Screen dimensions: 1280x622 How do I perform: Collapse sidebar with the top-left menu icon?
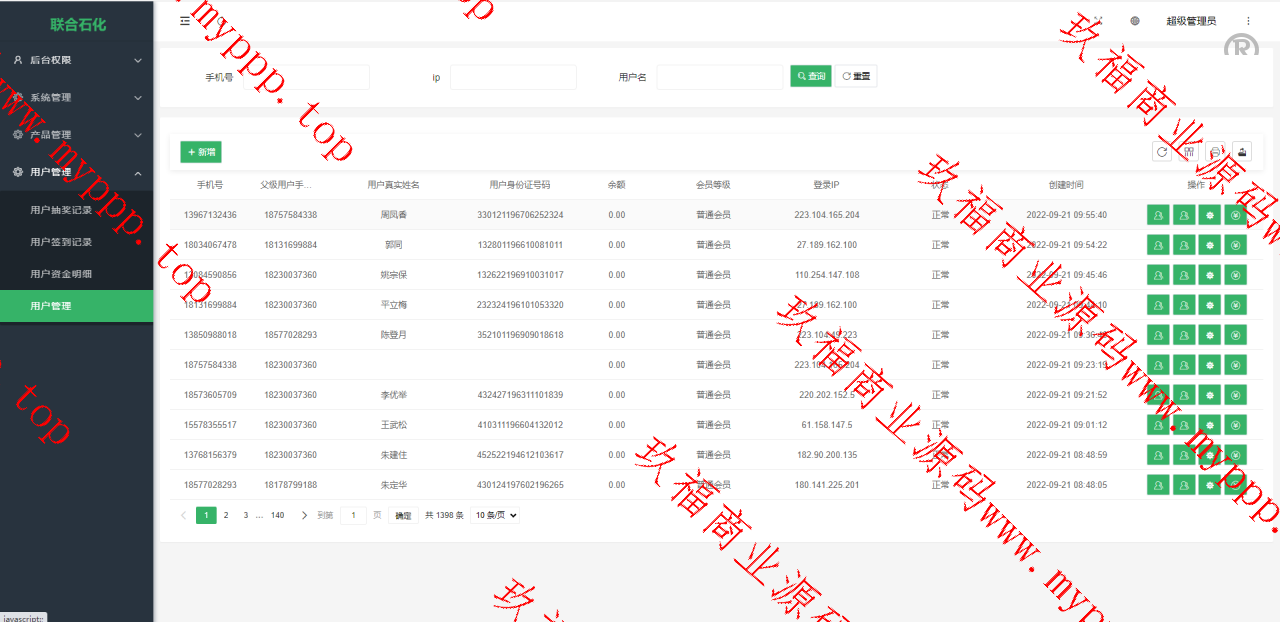click(x=185, y=21)
